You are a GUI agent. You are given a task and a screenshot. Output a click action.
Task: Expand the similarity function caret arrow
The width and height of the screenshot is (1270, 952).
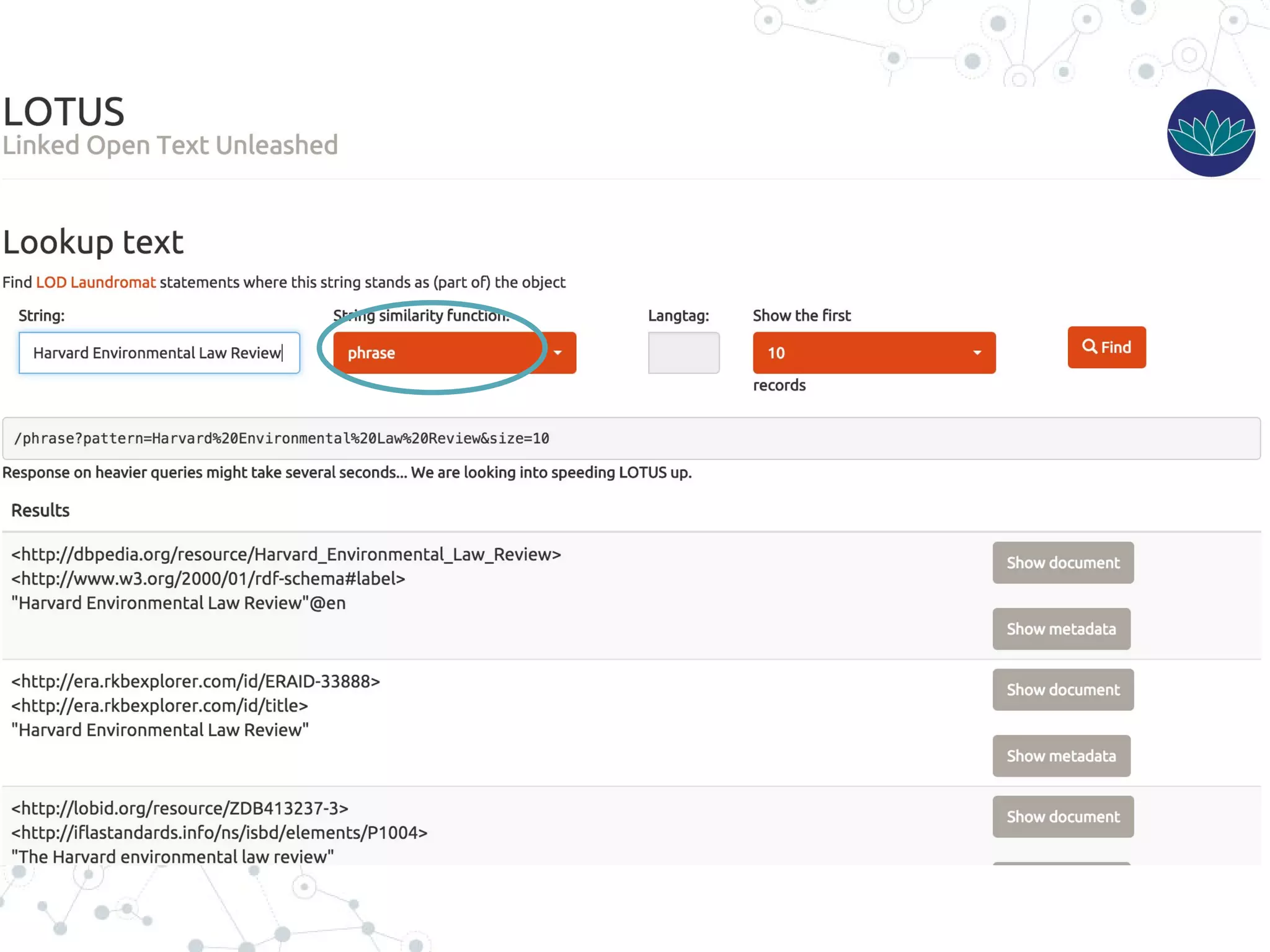pos(558,353)
